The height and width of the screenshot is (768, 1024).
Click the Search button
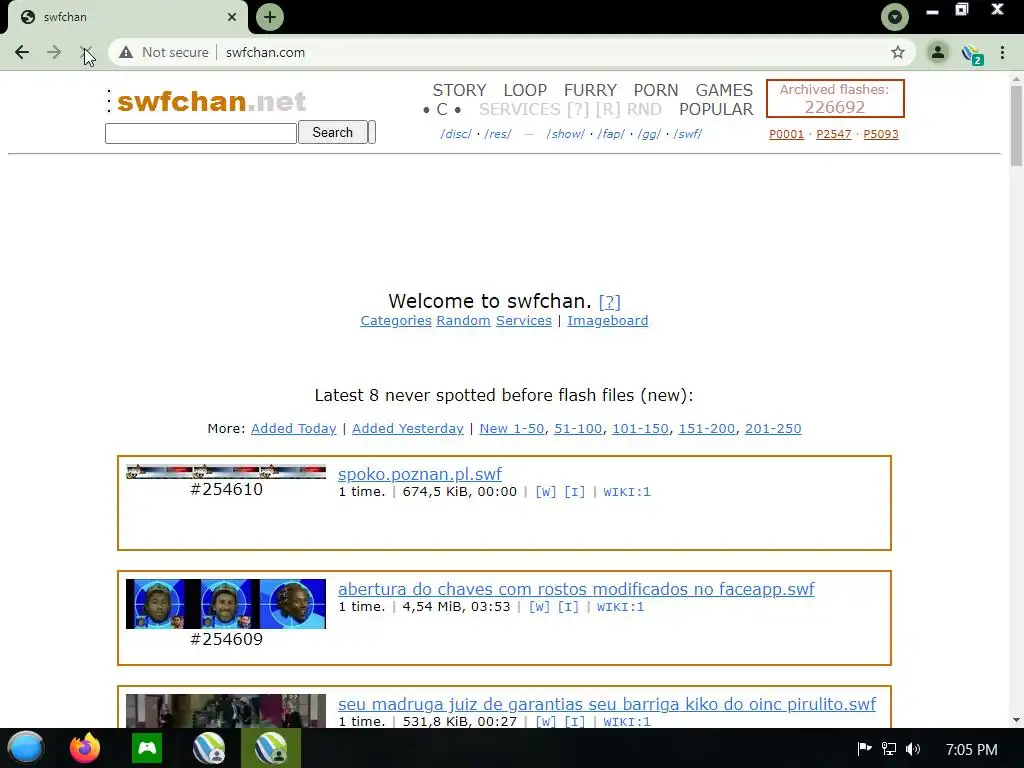[x=332, y=132]
